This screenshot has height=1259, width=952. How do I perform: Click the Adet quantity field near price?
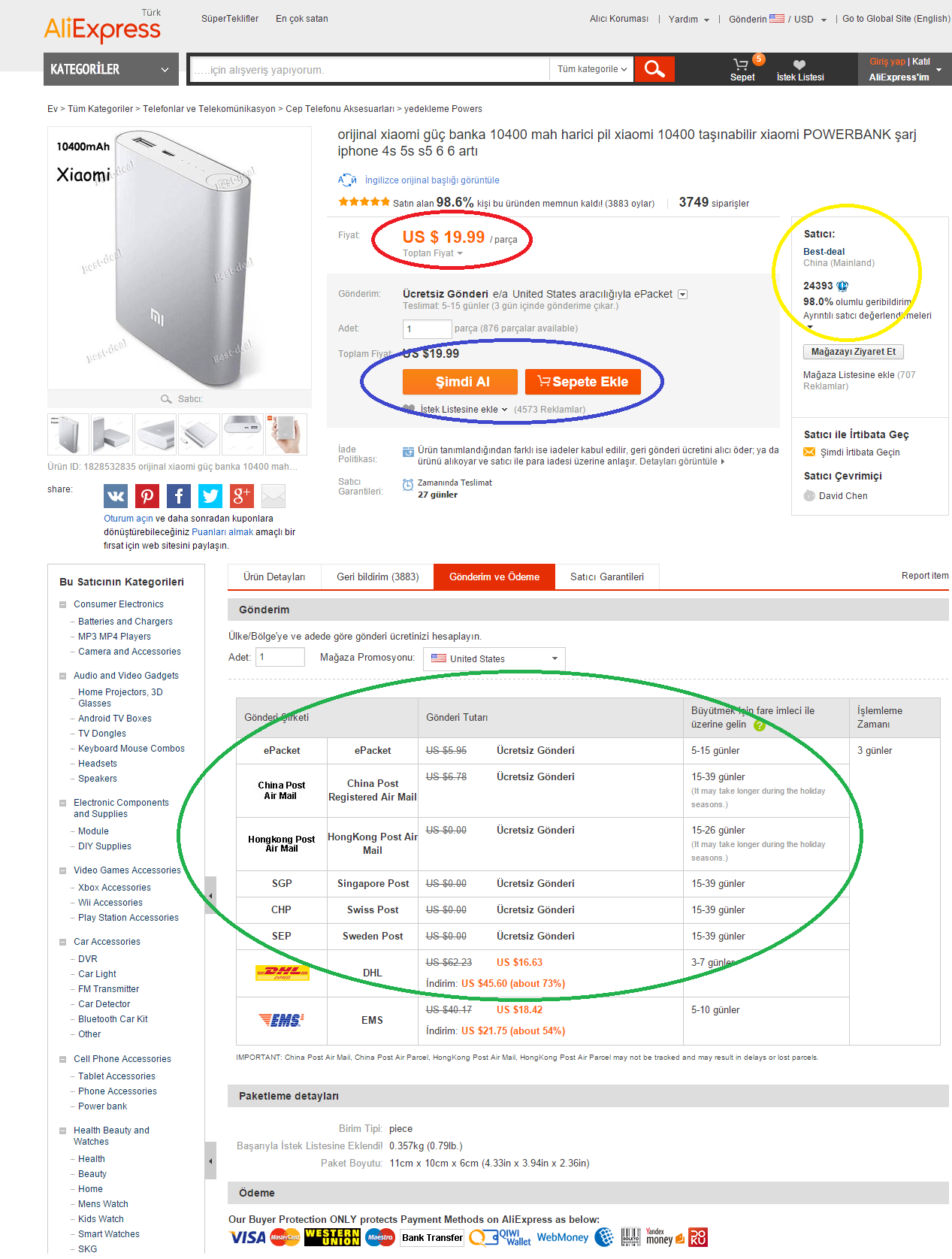coord(427,328)
